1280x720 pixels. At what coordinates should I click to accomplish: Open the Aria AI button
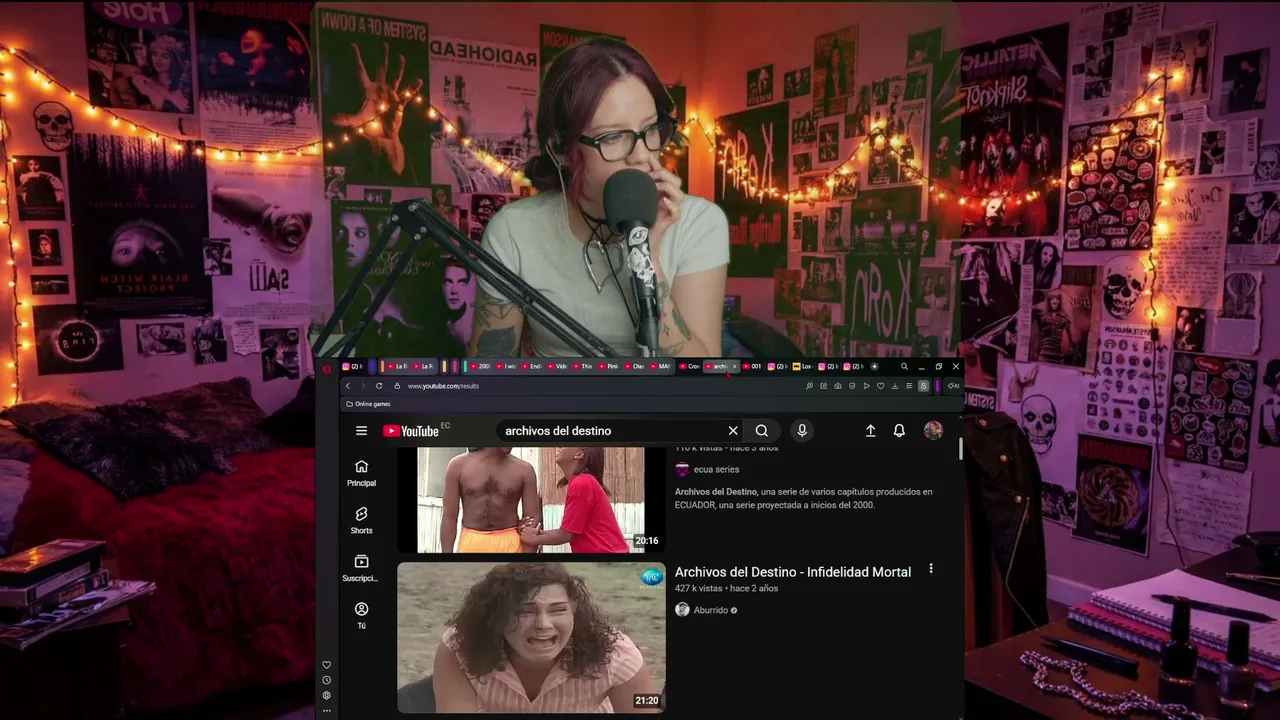(952, 386)
